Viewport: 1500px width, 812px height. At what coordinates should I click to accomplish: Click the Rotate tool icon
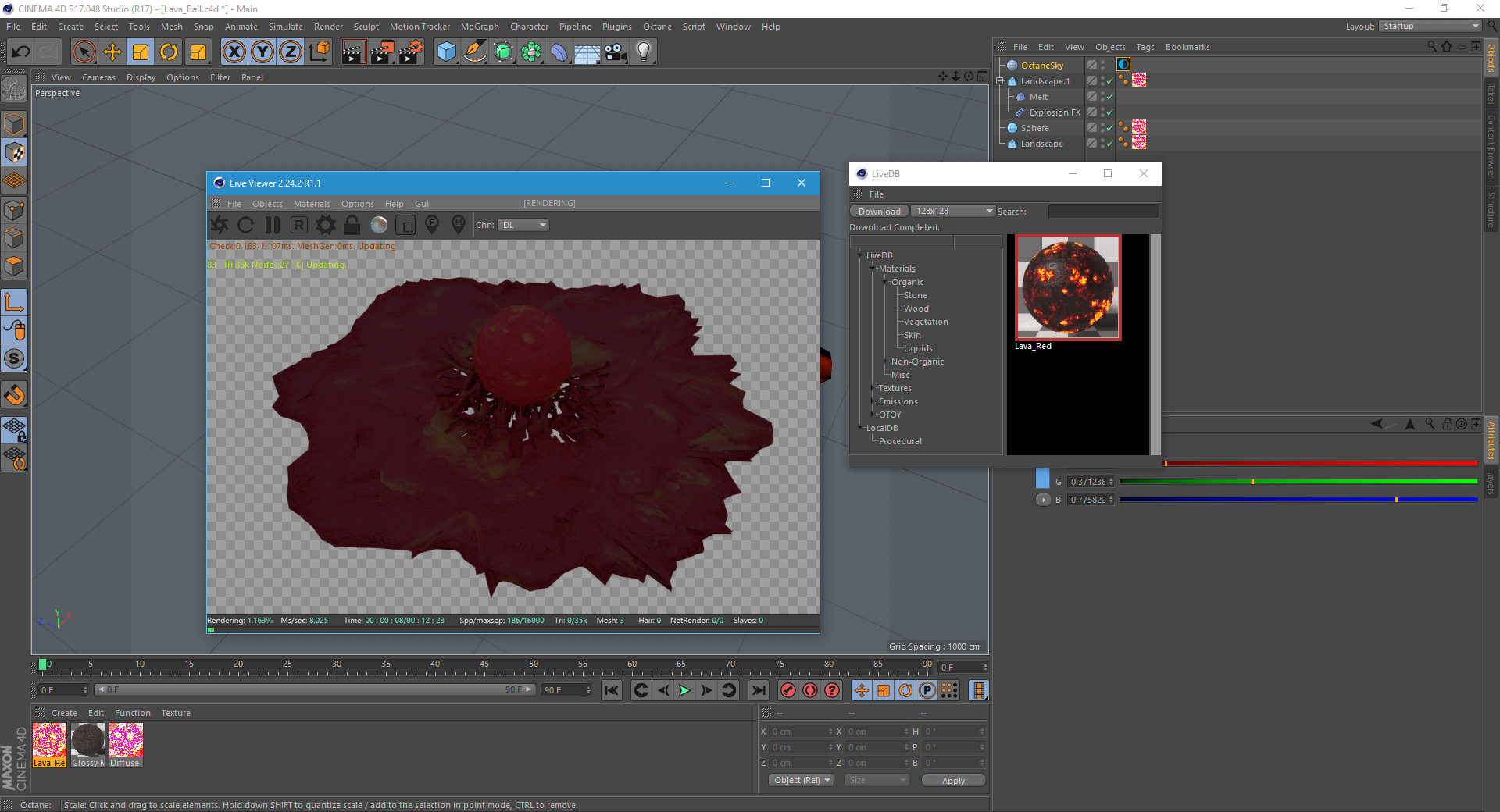click(x=169, y=52)
